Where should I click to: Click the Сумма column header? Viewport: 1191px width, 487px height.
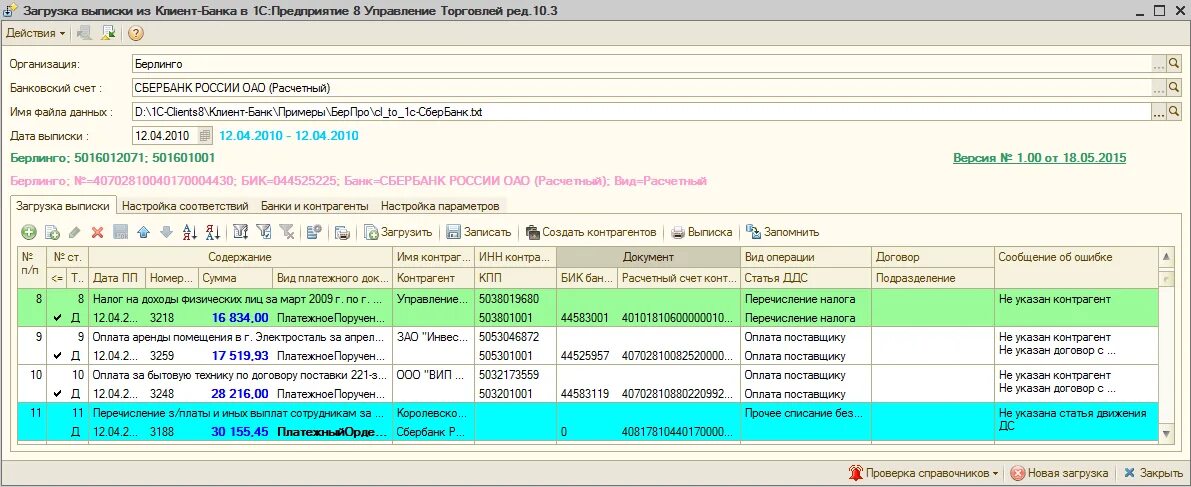click(x=235, y=277)
